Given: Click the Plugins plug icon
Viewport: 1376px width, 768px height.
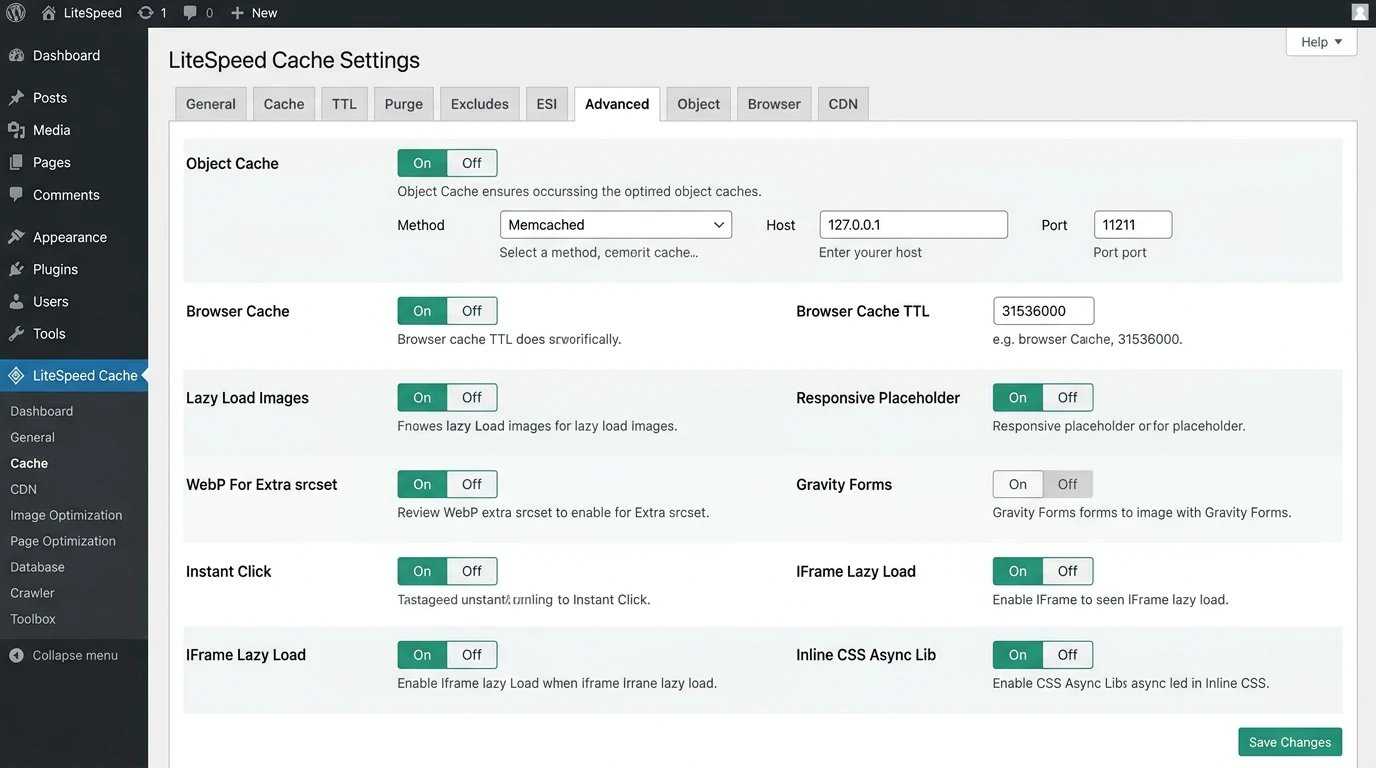Looking at the screenshot, I should coord(16,269).
